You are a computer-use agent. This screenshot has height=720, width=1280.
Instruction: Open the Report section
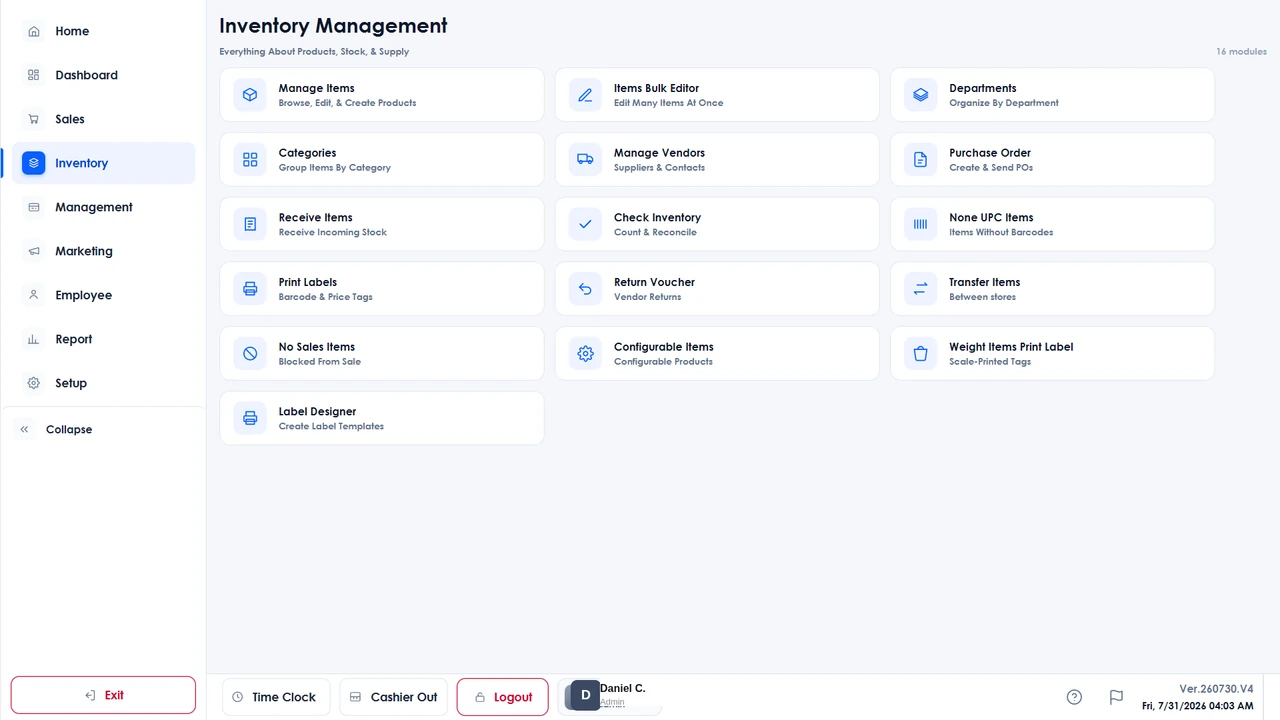tap(104, 339)
